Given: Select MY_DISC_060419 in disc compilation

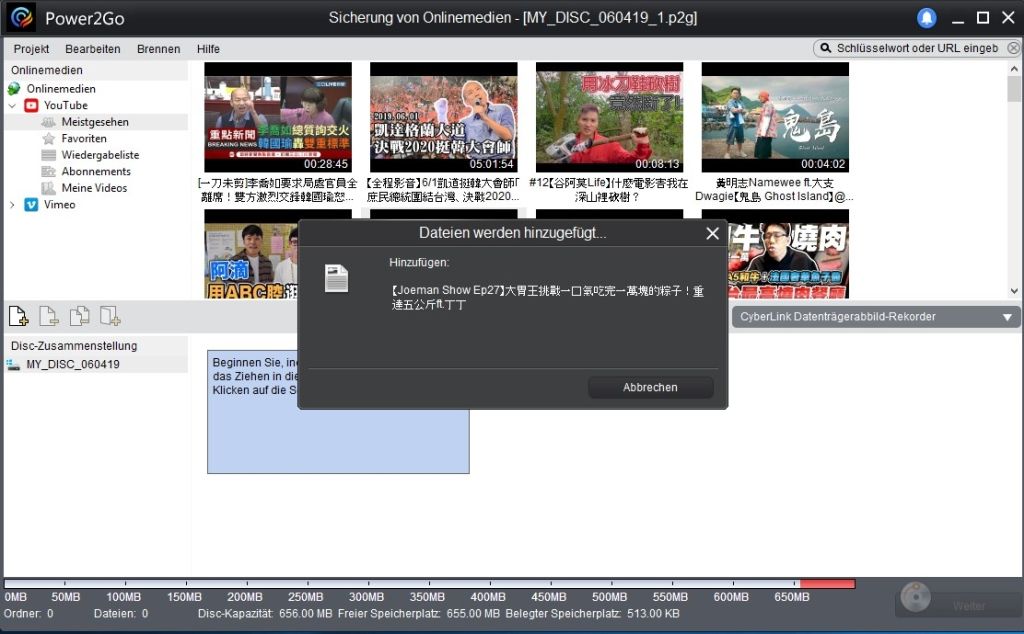Looking at the screenshot, I should tap(72, 364).
